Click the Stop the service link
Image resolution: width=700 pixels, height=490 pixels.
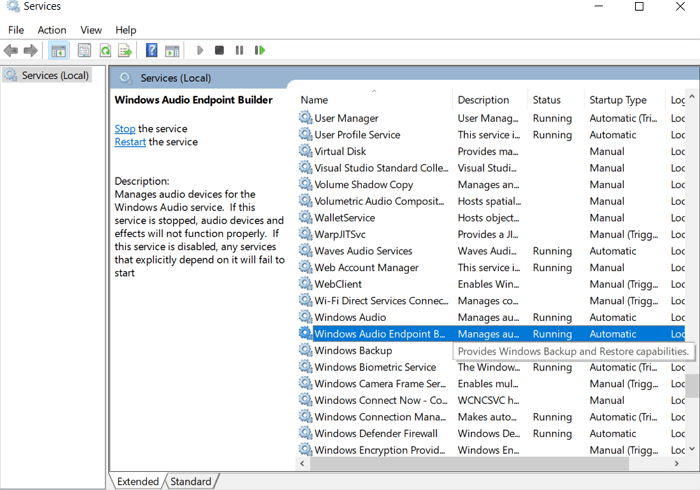[x=125, y=129]
